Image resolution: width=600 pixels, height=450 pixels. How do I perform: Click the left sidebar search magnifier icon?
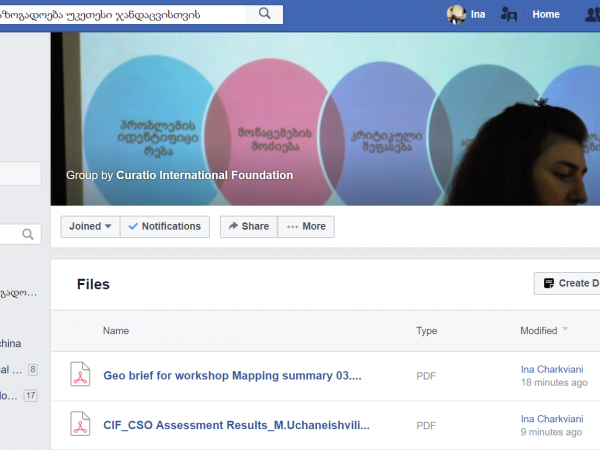click(28, 234)
